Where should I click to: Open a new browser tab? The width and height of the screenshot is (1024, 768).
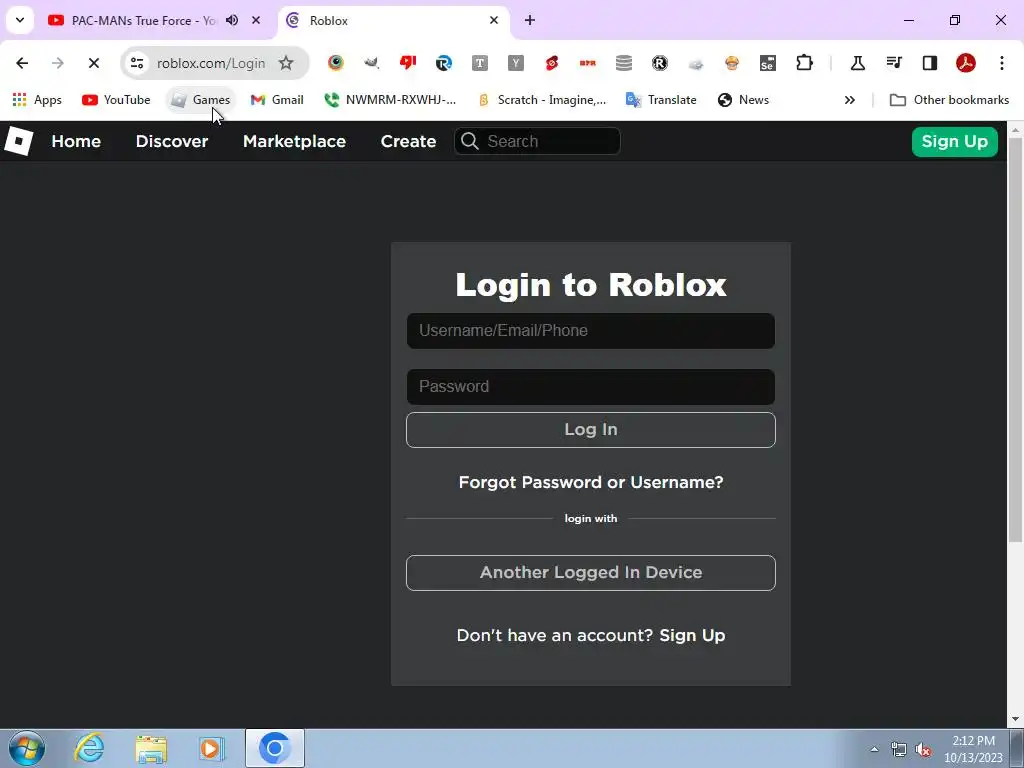point(530,20)
